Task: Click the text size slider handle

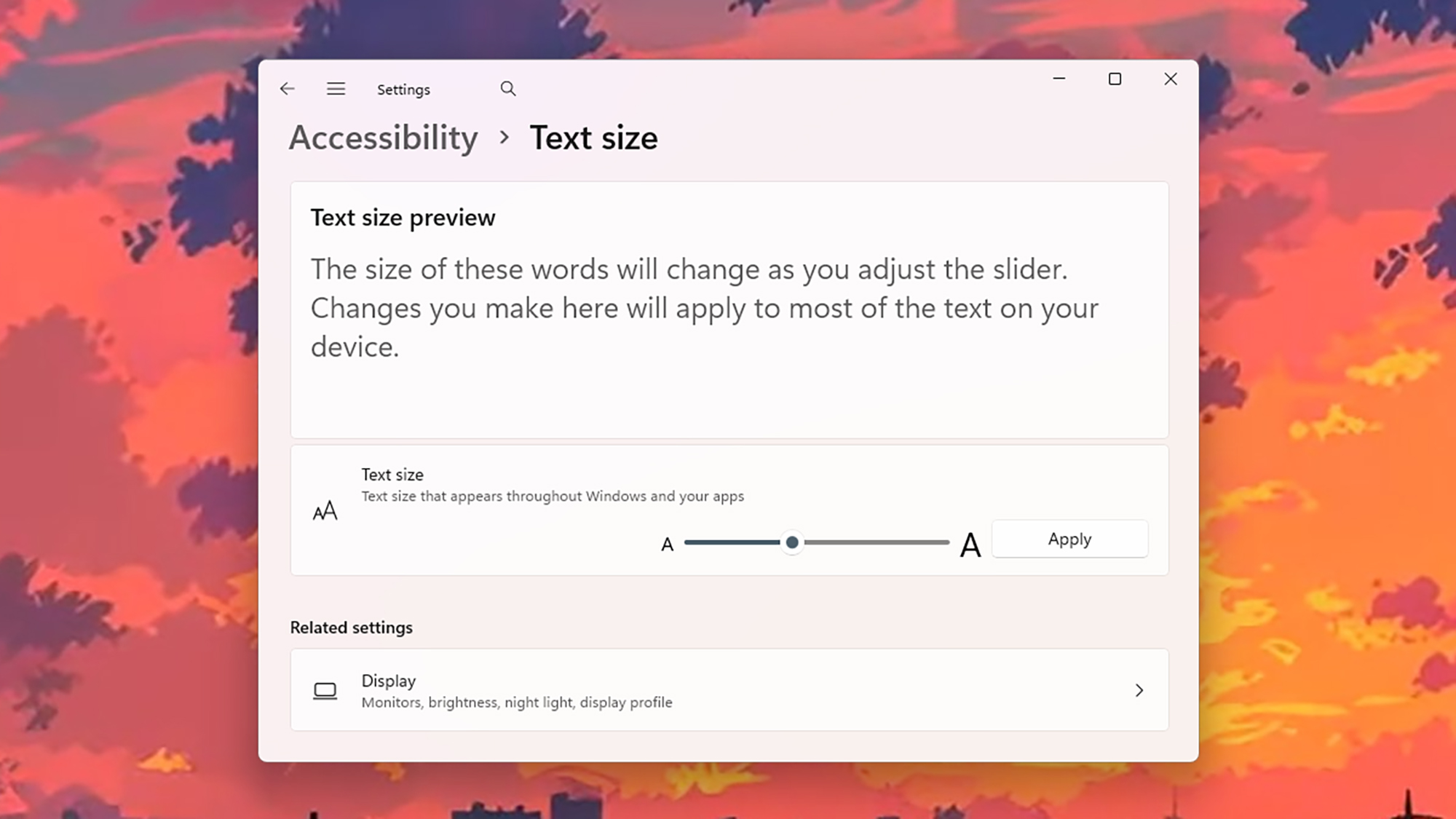Action: [792, 543]
